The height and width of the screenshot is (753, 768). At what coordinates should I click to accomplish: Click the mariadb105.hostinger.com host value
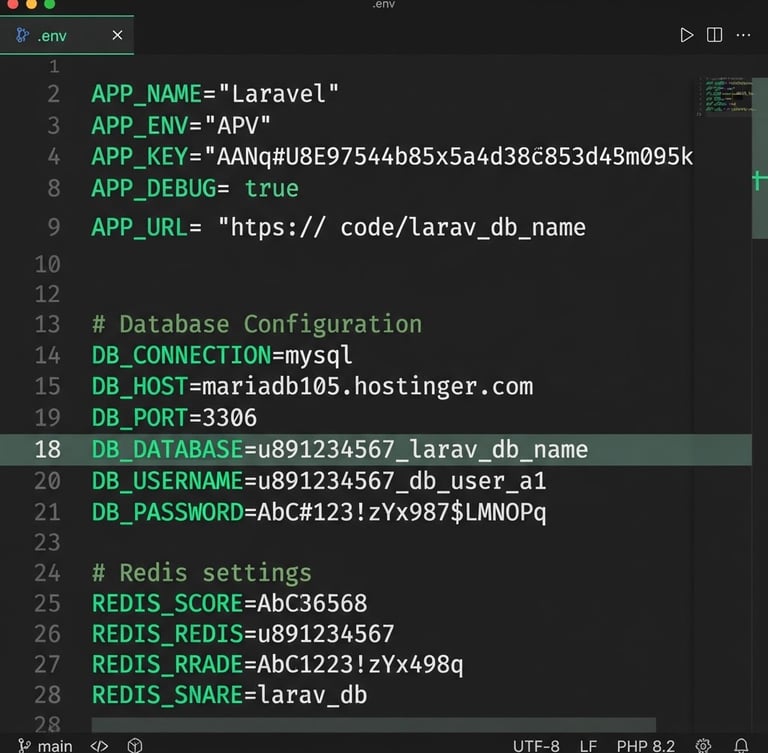click(367, 387)
